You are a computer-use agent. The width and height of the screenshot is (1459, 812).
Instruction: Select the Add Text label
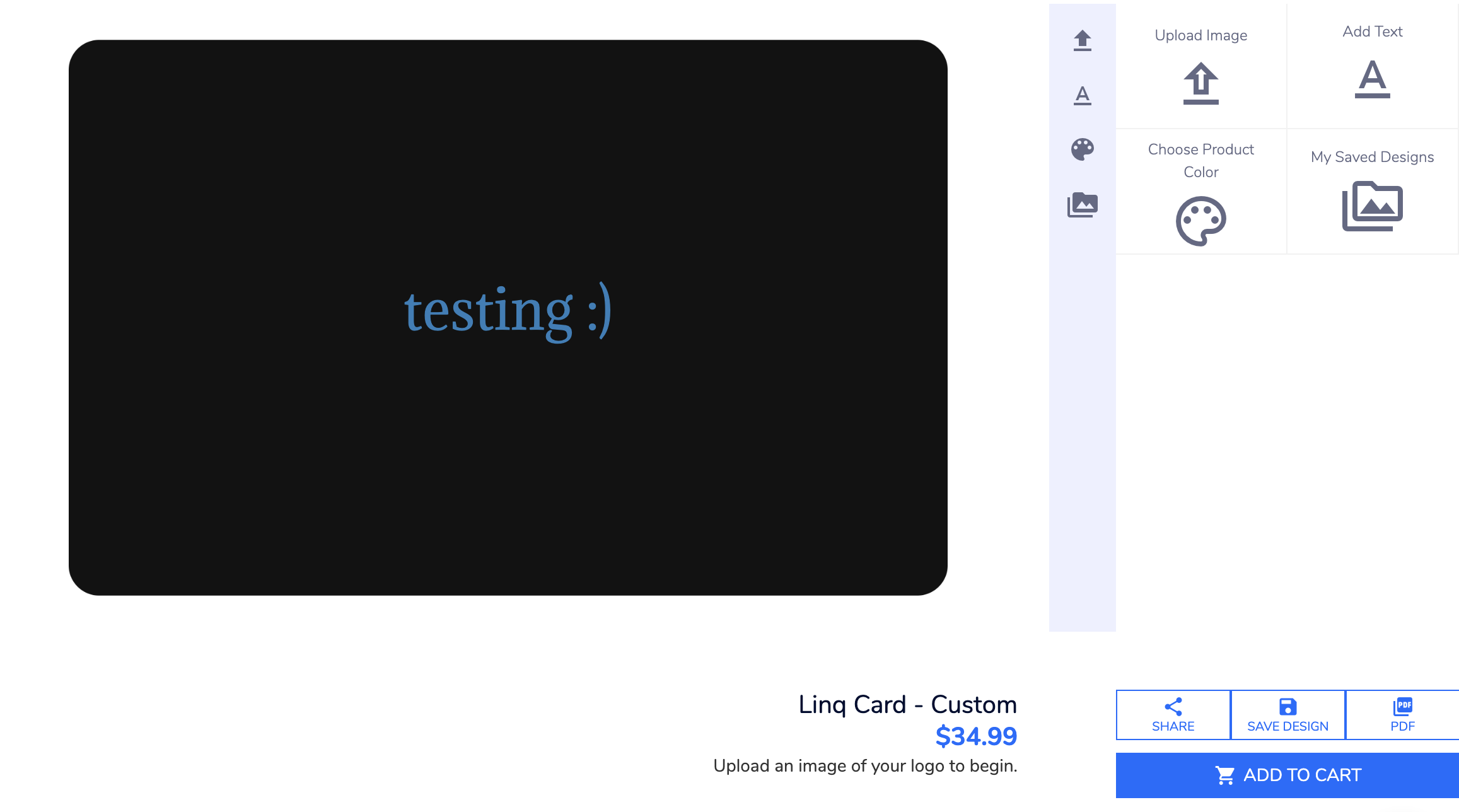click(1372, 32)
